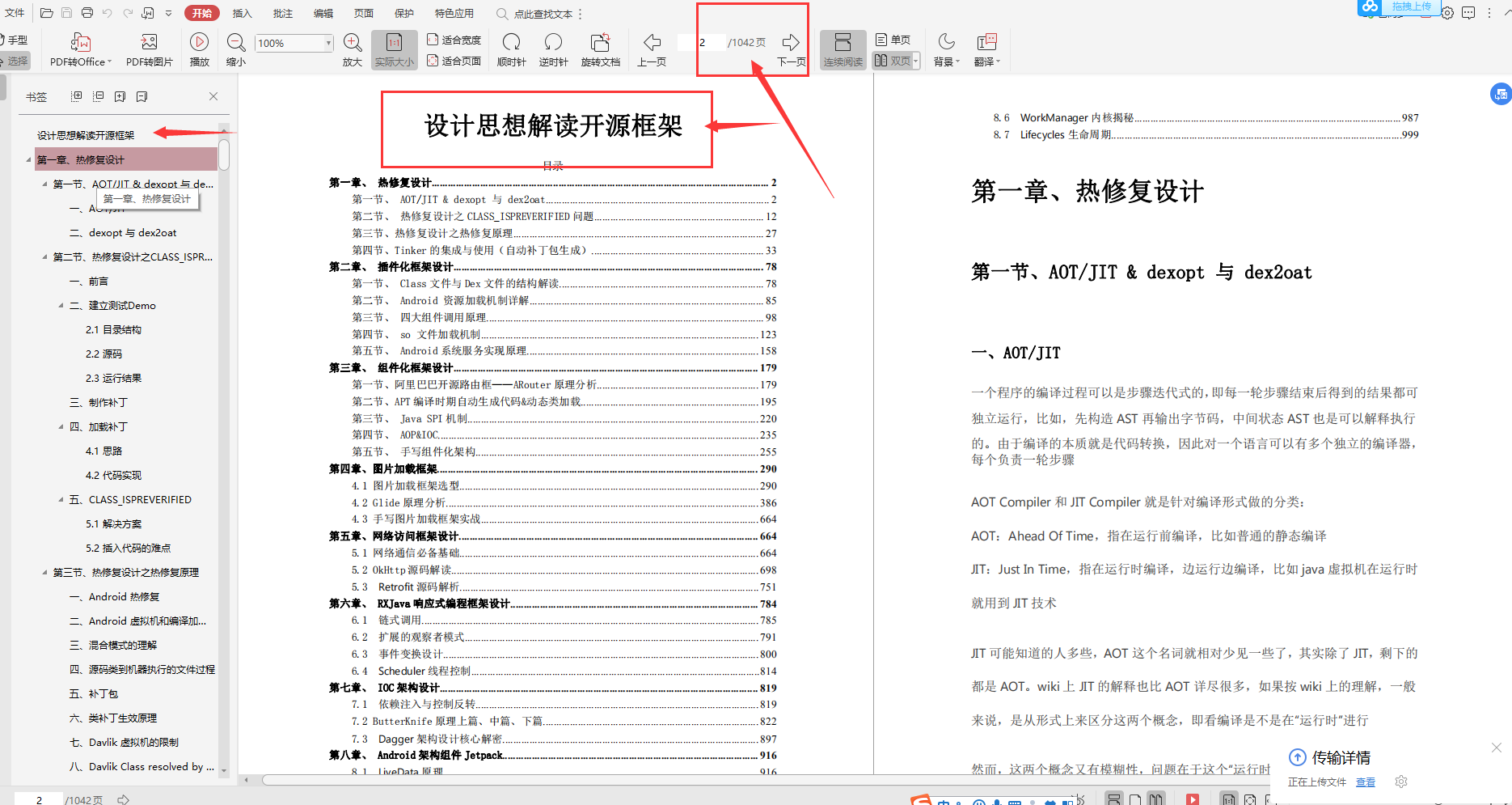
Task: Open 背景 background tool
Action: [x=947, y=50]
